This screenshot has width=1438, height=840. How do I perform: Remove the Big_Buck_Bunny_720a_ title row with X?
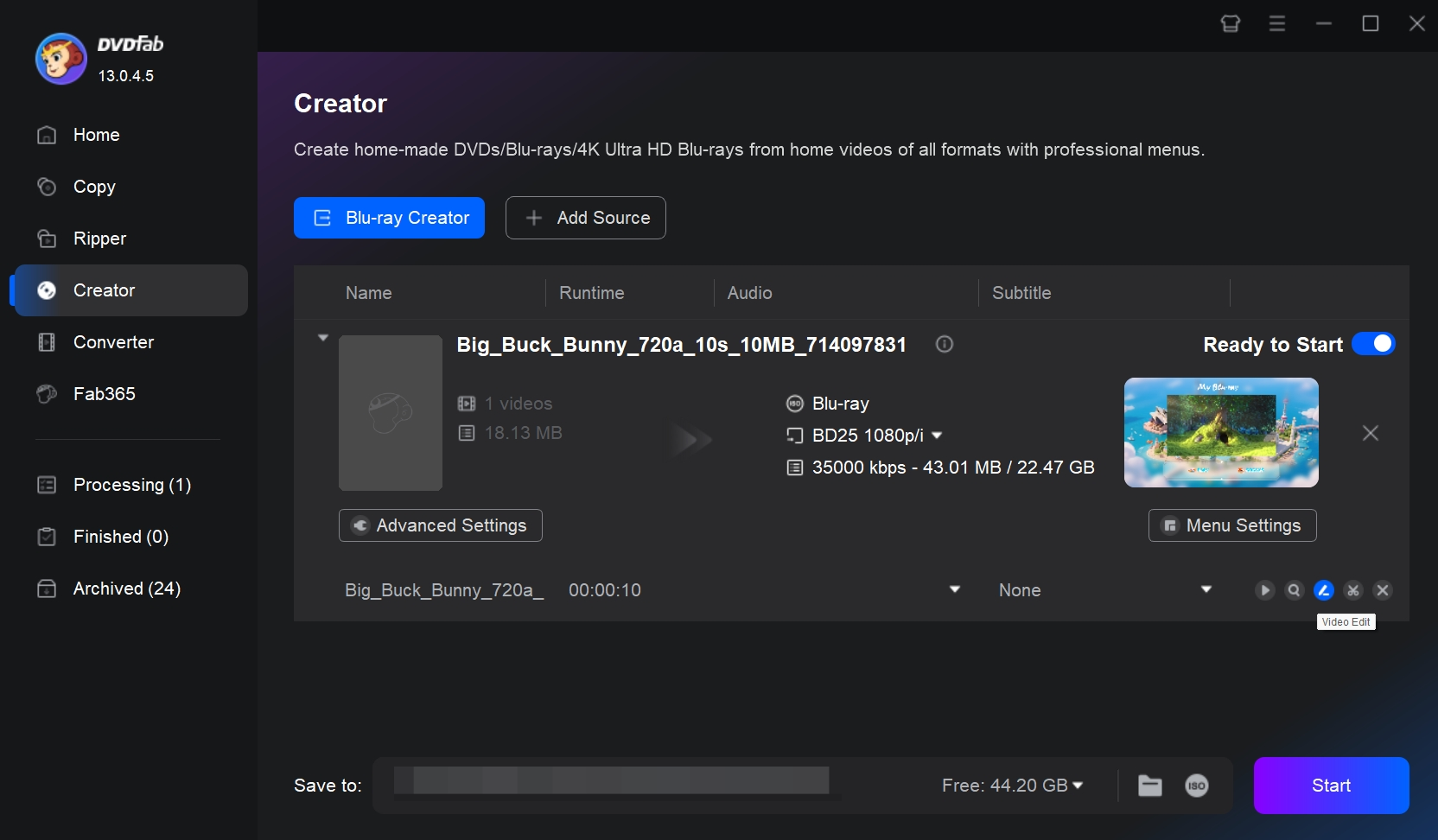[x=1383, y=590]
